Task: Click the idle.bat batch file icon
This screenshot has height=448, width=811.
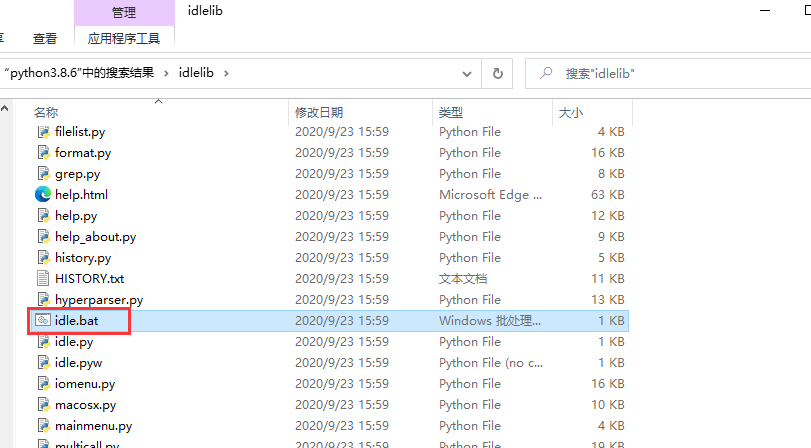Action: (43, 321)
